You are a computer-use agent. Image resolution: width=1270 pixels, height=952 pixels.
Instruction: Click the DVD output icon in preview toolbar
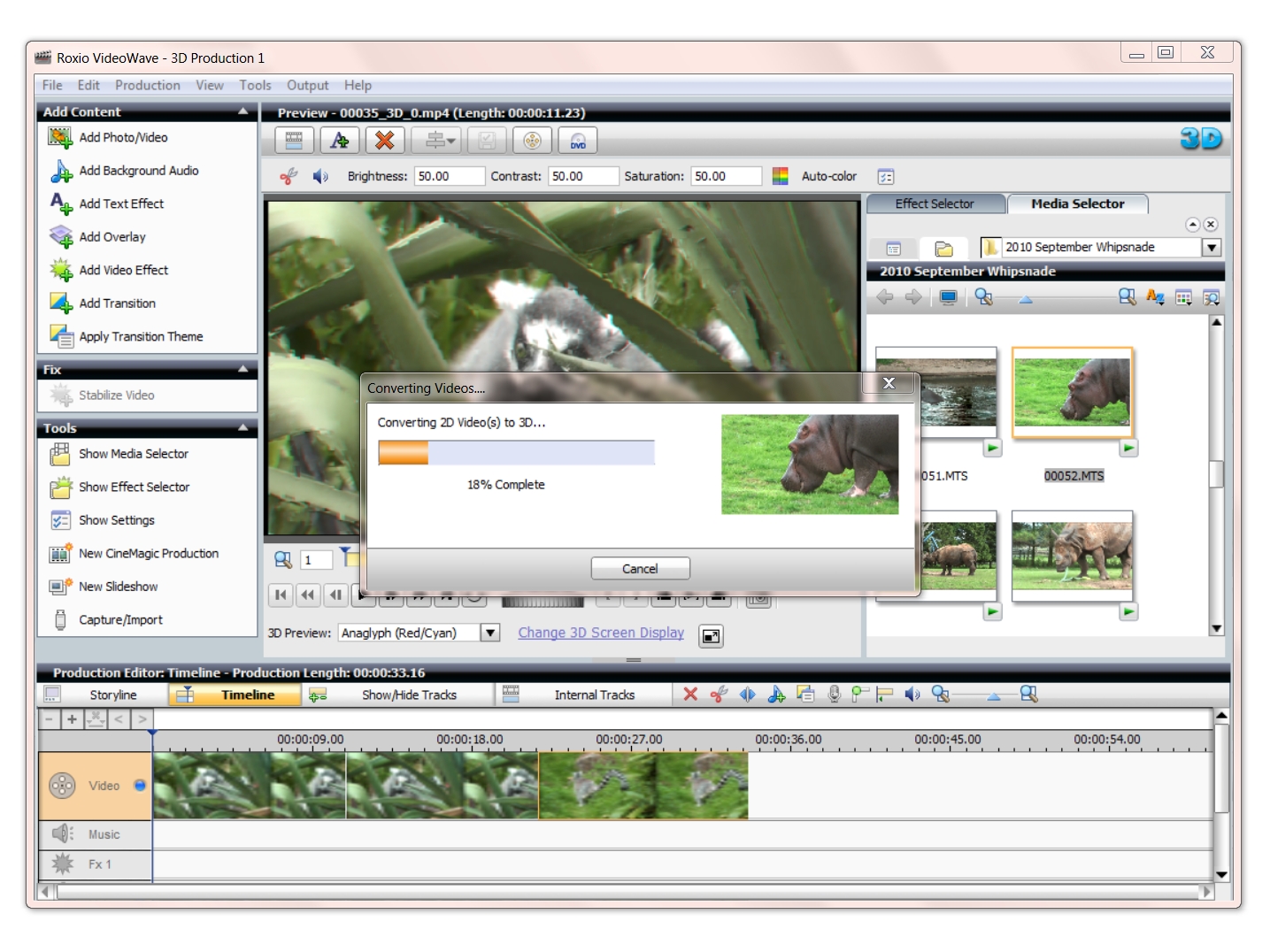(x=578, y=141)
